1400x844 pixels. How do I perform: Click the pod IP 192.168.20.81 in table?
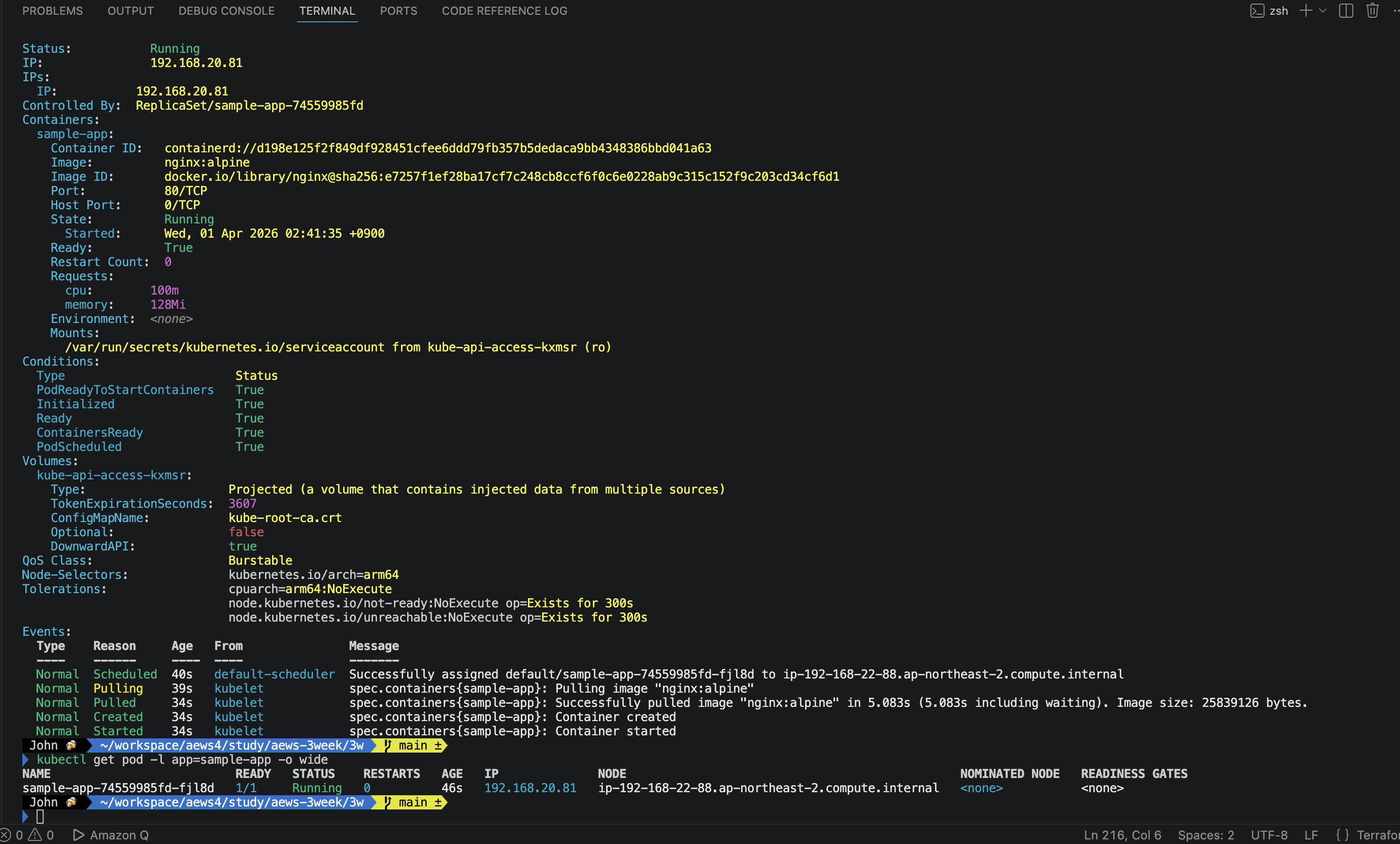pyautogui.click(x=530, y=788)
